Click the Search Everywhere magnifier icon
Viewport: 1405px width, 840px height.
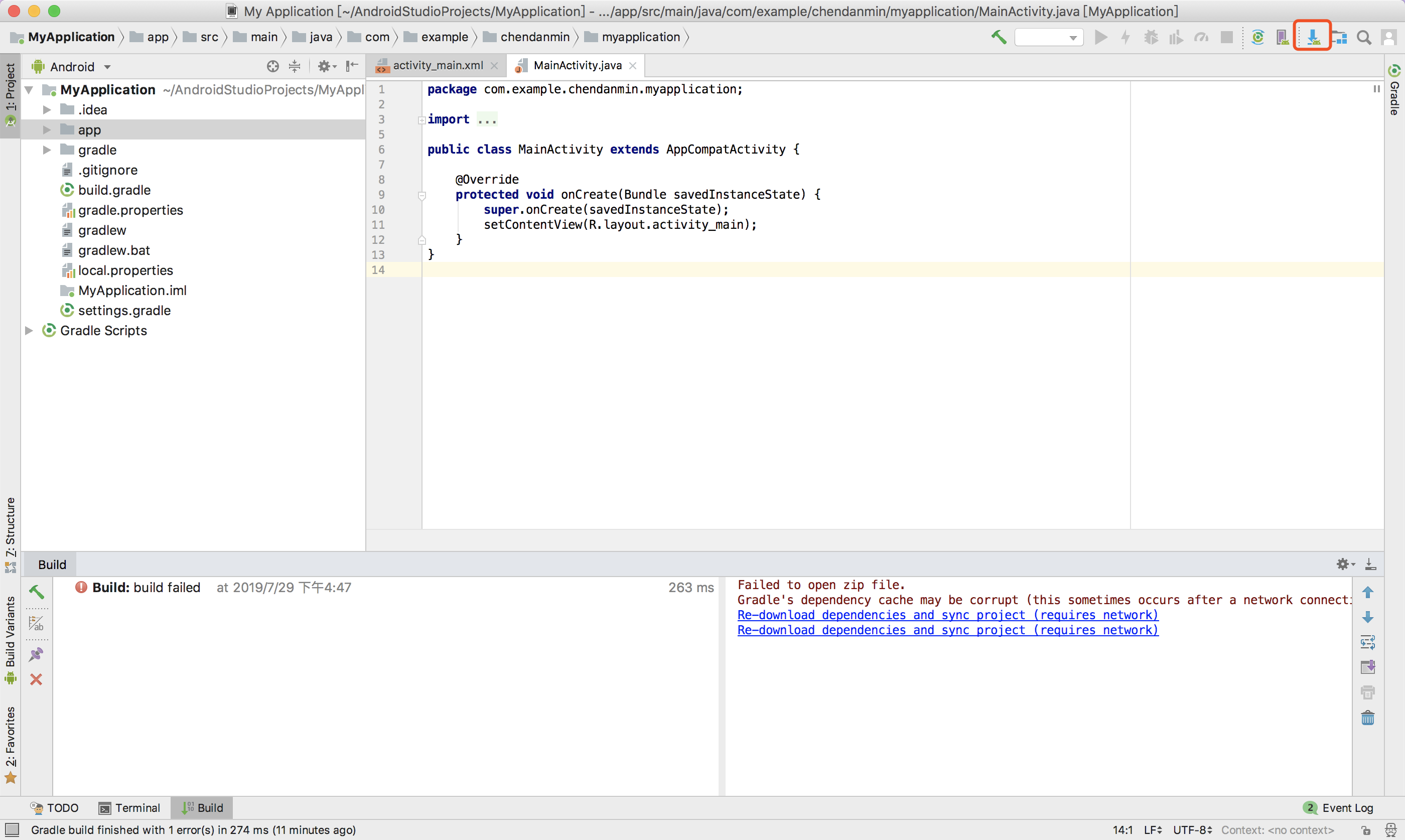tap(1364, 37)
